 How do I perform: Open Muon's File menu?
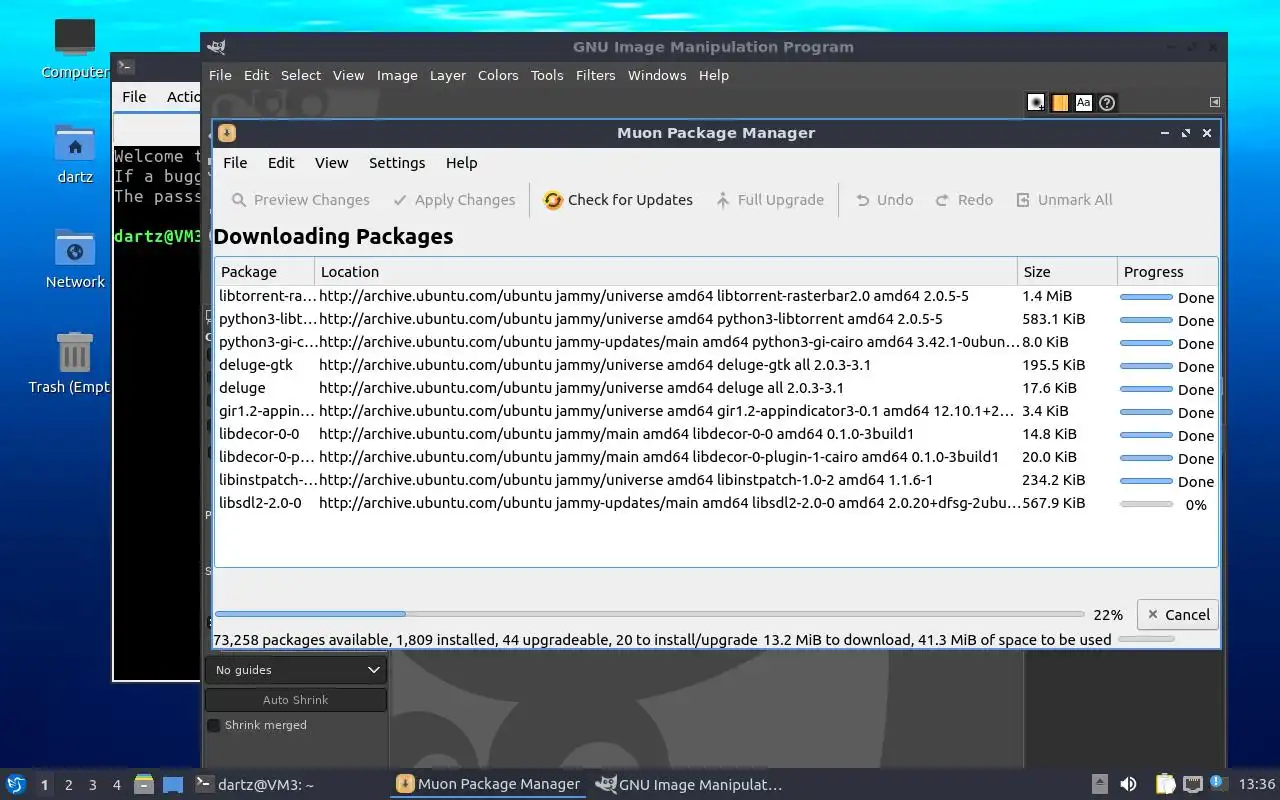[x=235, y=163]
